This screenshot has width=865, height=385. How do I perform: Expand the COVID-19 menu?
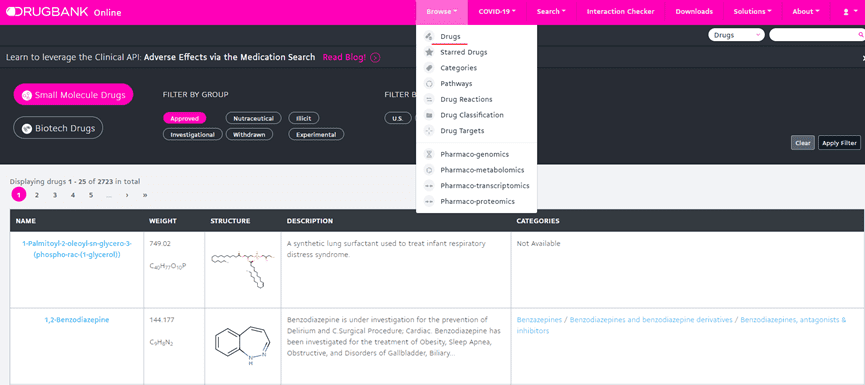pyautogui.click(x=497, y=12)
